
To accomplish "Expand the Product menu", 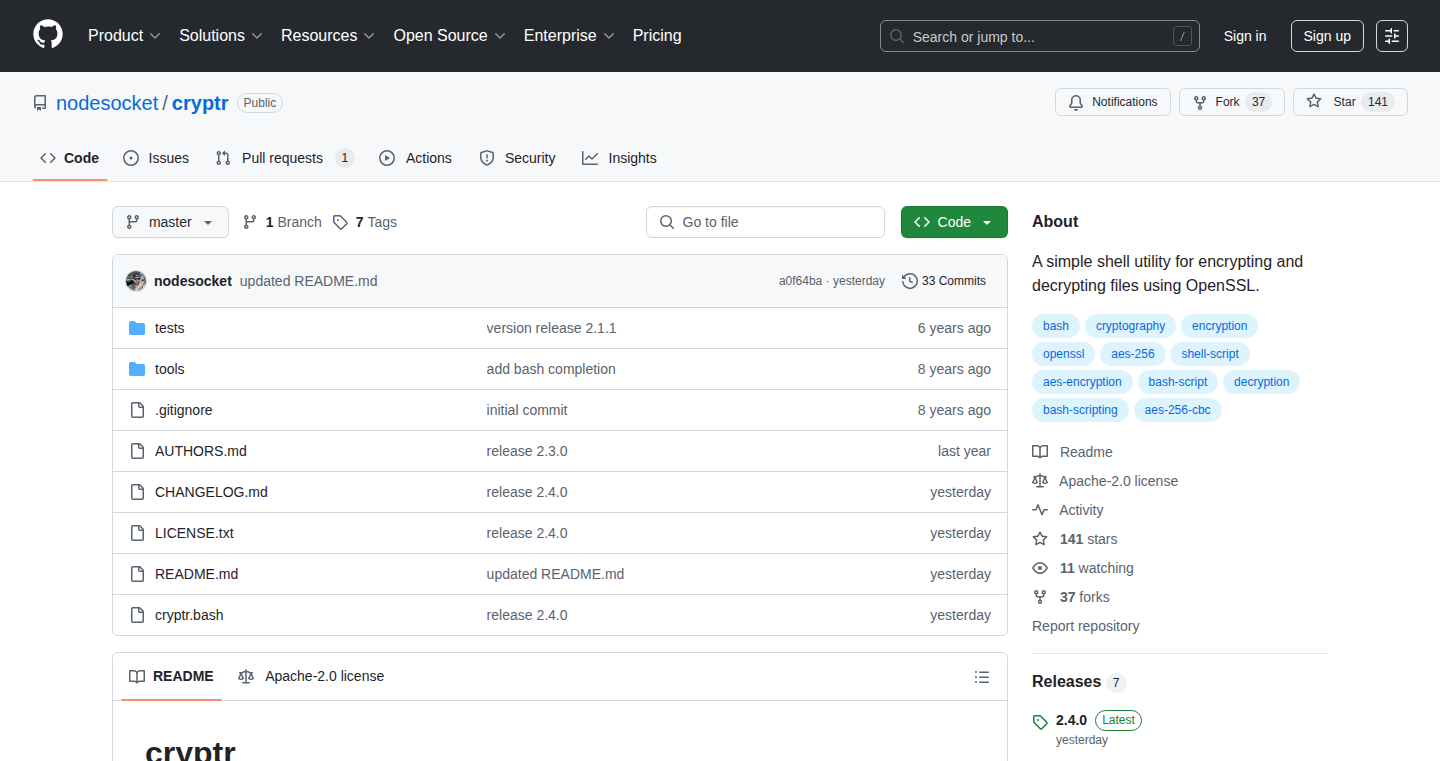I will (x=124, y=36).
